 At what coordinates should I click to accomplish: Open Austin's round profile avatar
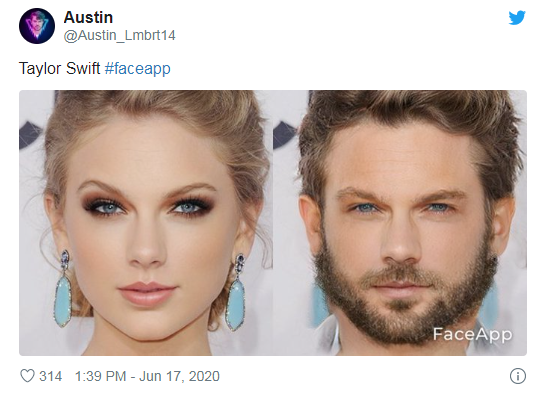tap(37, 26)
